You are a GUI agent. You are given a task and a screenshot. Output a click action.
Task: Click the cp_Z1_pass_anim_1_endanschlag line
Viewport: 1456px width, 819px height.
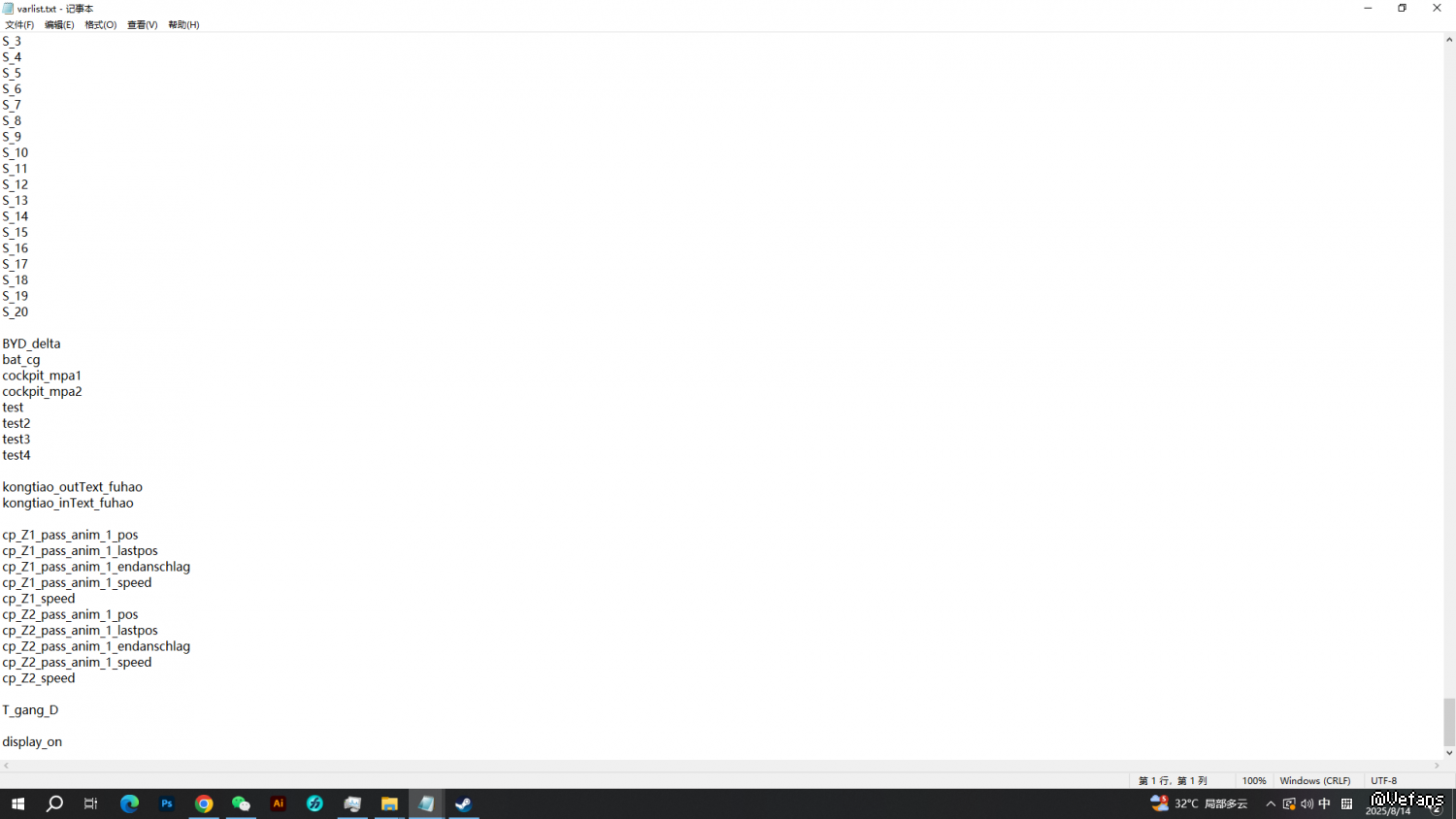point(96,568)
